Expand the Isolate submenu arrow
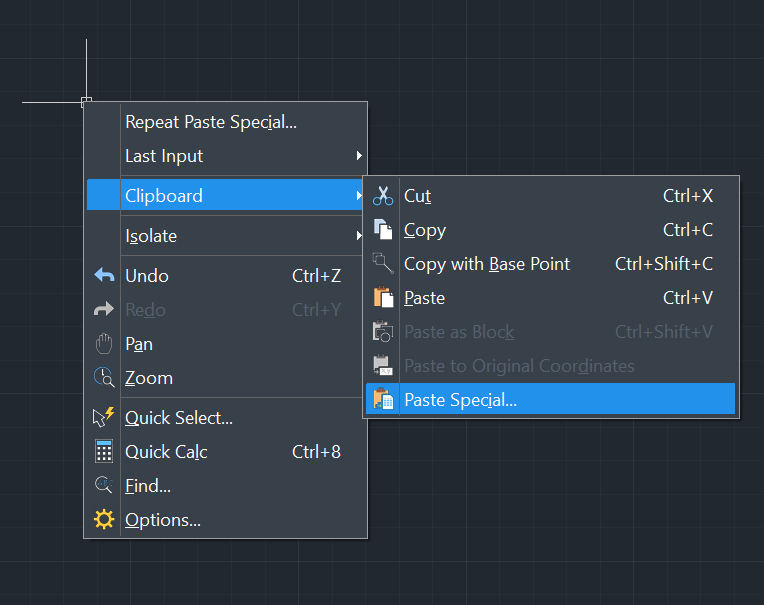The height and width of the screenshot is (605, 764). (359, 236)
